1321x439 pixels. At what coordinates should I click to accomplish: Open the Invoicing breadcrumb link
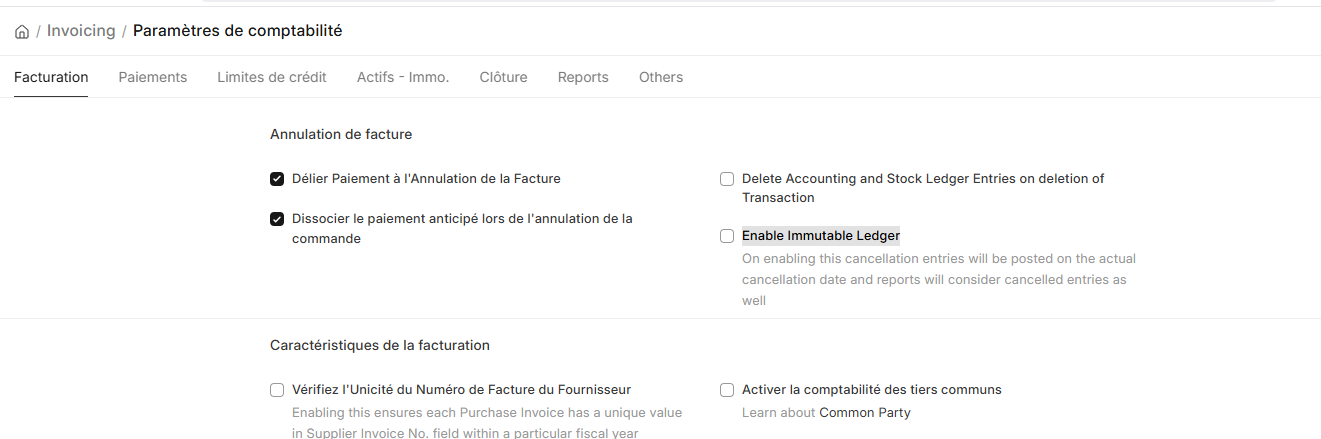[81, 31]
